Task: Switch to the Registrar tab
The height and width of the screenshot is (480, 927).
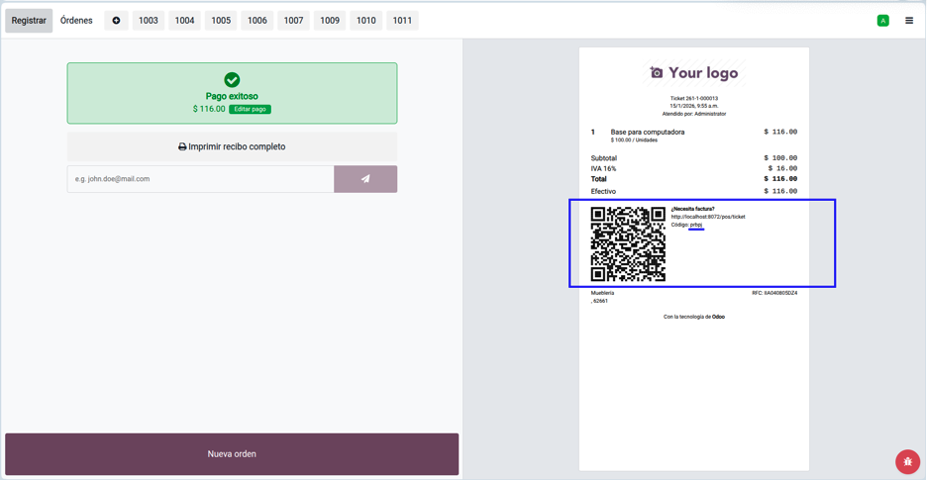Action: point(29,21)
